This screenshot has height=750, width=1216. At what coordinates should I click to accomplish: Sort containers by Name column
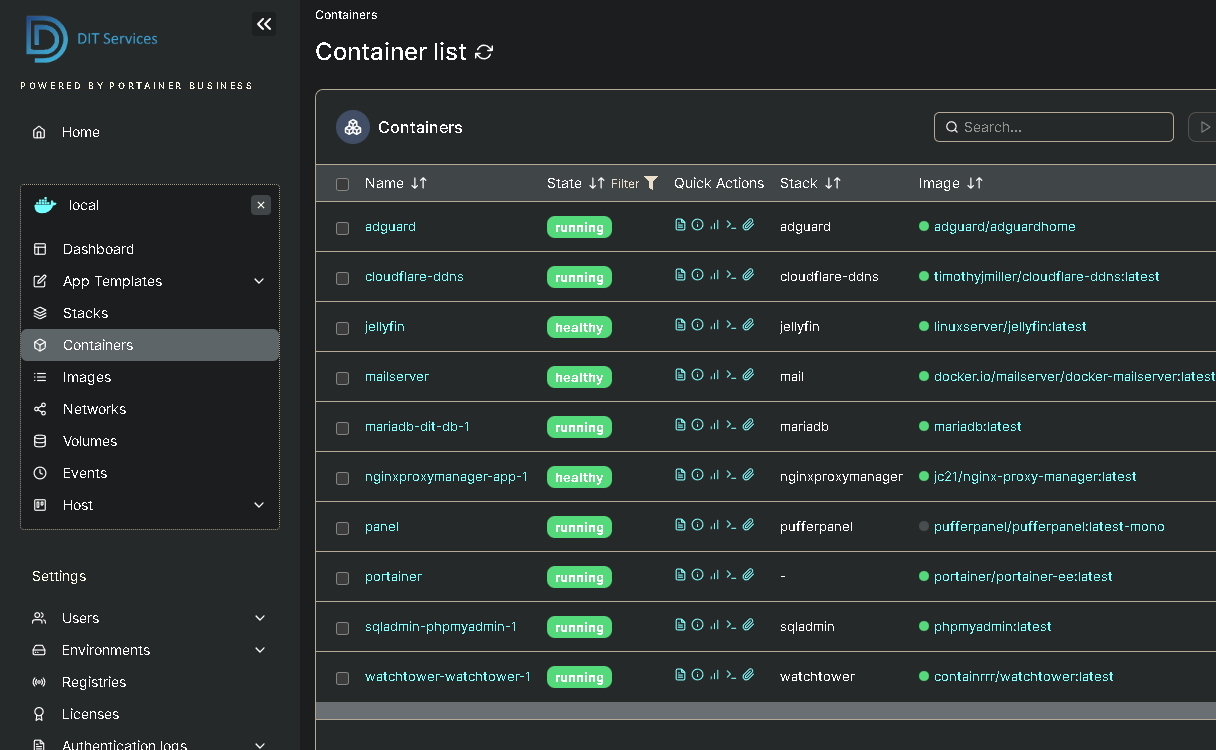coord(396,183)
